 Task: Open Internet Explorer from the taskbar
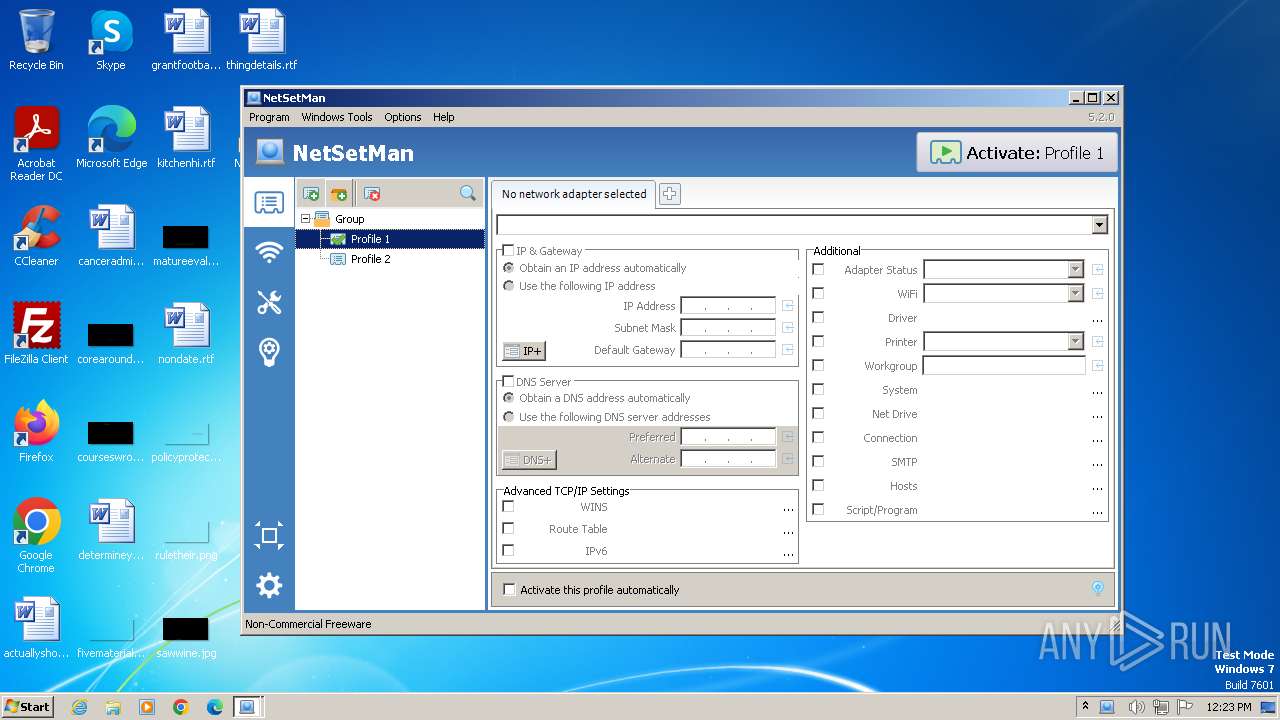coord(79,707)
